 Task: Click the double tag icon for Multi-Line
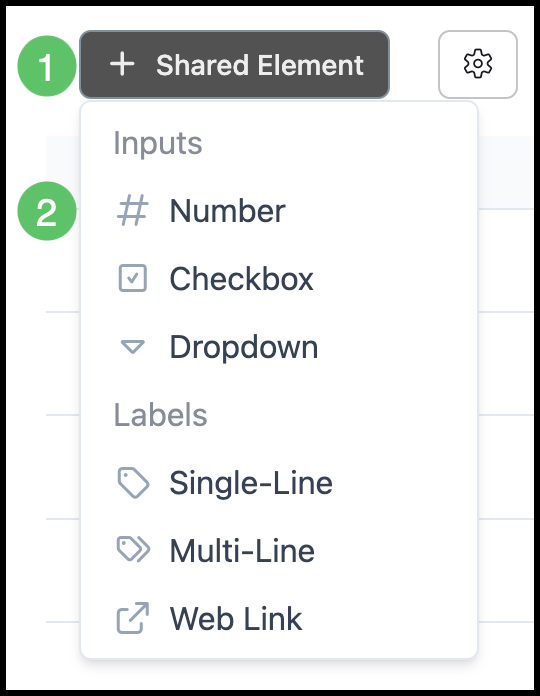tap(133, 550)
